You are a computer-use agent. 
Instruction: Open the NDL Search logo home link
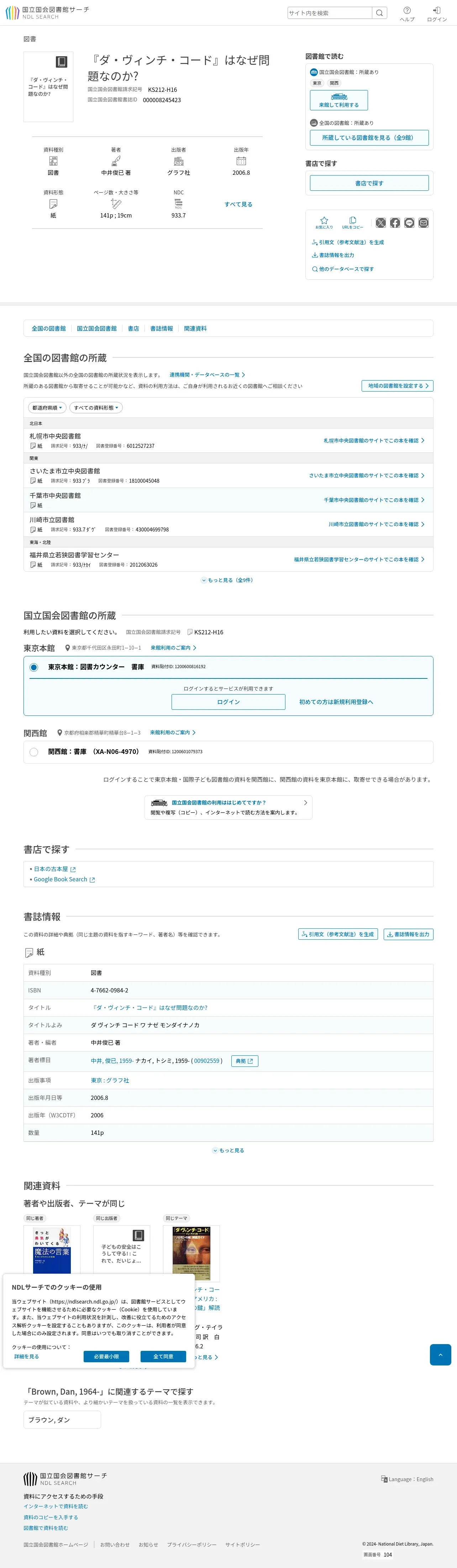tap(47, 13)
